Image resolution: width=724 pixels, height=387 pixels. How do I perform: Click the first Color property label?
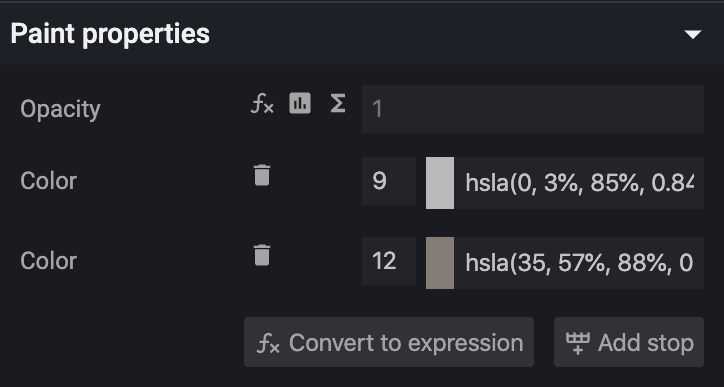point(48,181)
